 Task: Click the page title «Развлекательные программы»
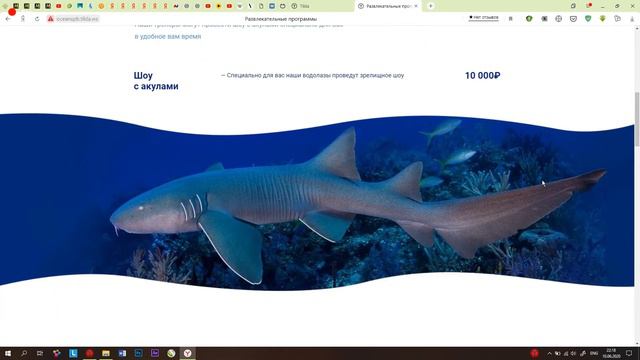pyautogui.click(x=281, y=19)
